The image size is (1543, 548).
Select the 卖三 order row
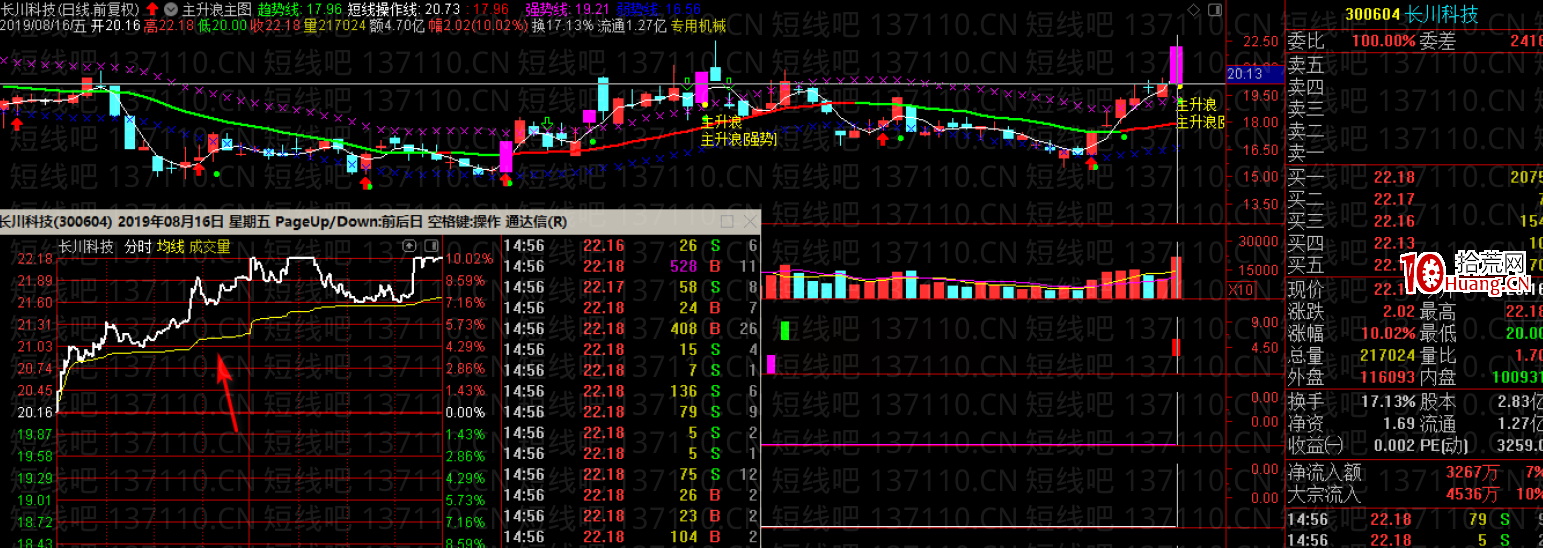[x=1414, y=108]
